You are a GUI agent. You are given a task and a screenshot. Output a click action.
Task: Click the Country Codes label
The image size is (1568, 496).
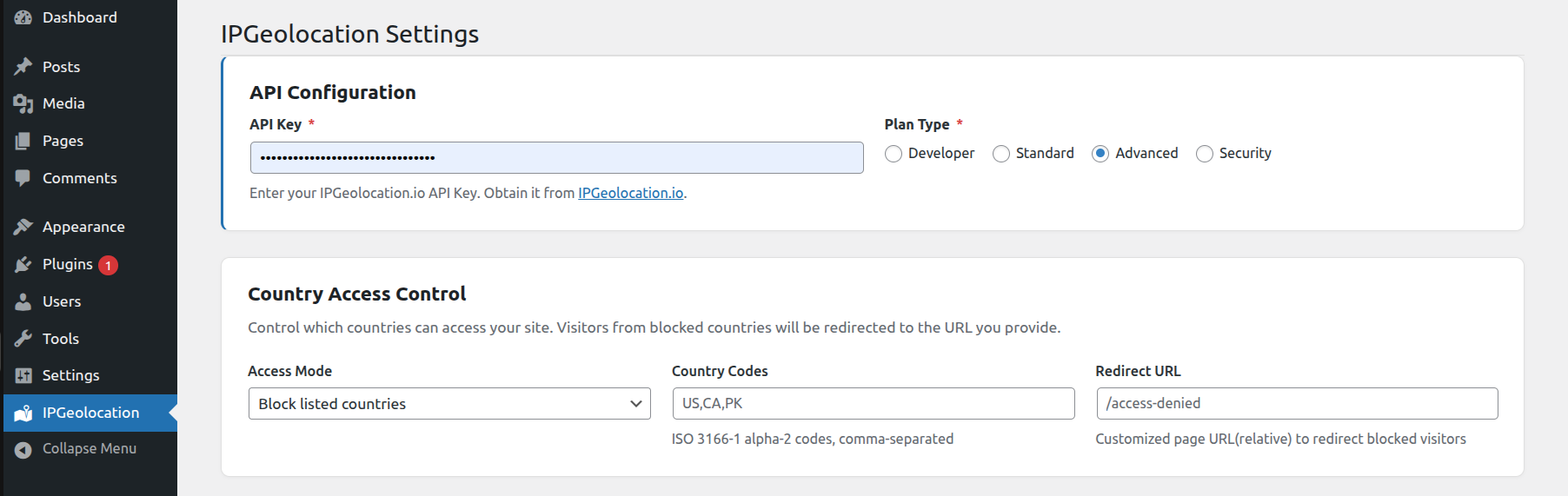click(720, 371)
